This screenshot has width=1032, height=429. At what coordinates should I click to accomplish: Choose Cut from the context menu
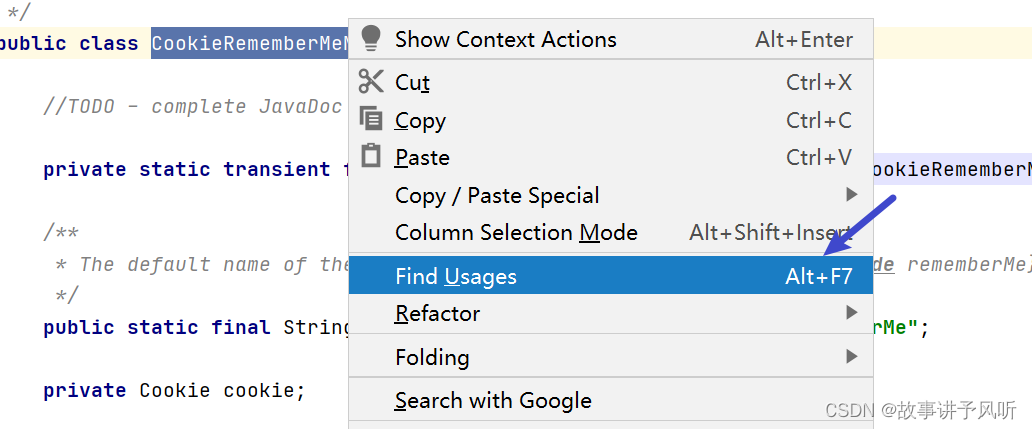pos(412,83)
